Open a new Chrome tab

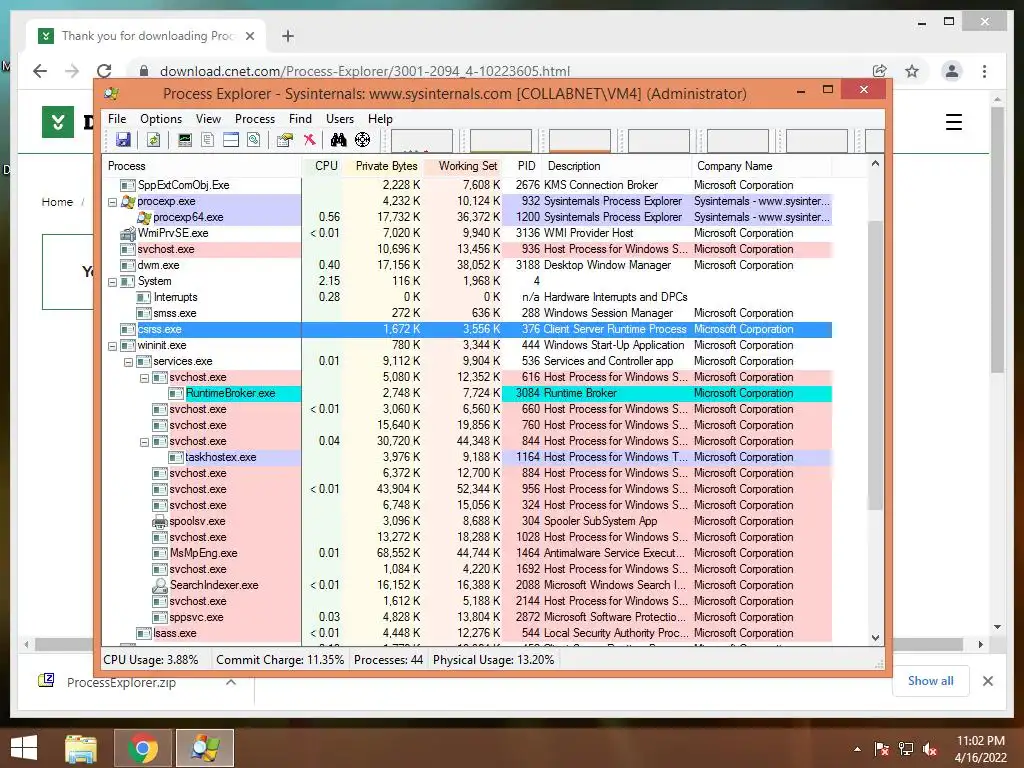(287, 36)
